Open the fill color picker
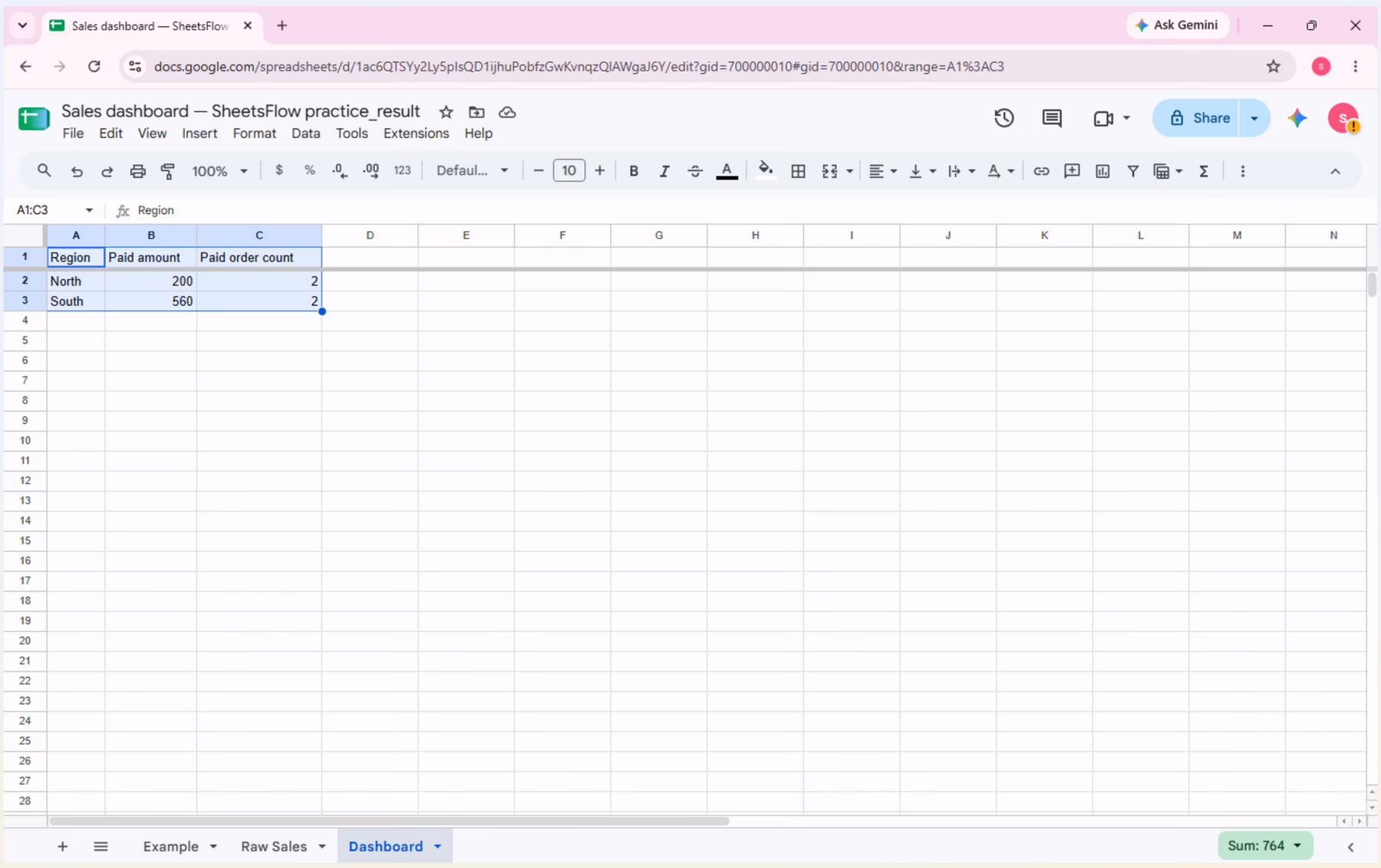Screen dimensions: 1381x868 point(765,171)
